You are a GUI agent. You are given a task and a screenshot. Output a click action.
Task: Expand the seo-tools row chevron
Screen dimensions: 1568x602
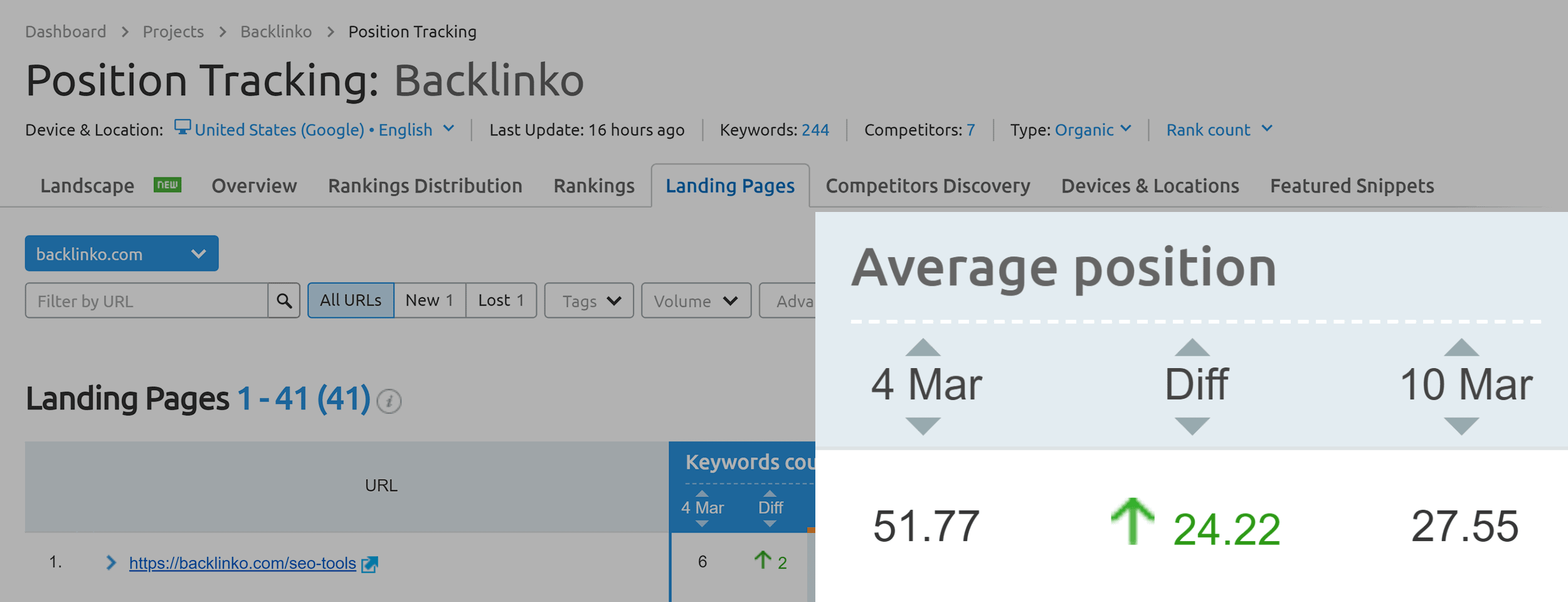pos(111,562)
